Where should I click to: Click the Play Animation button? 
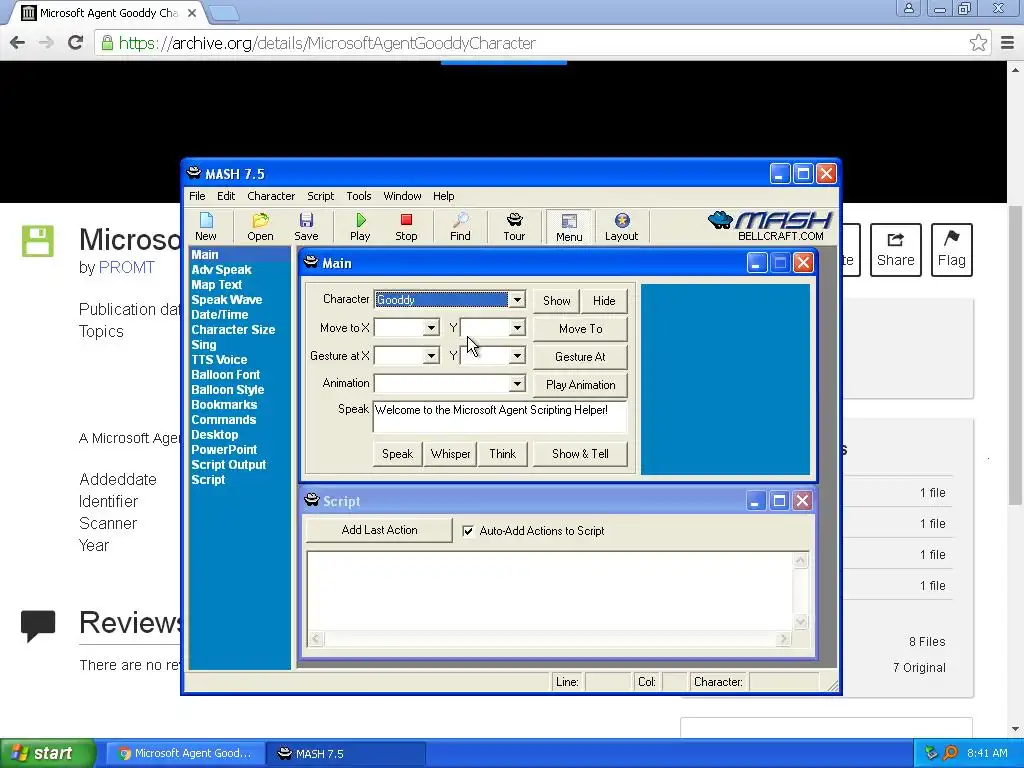[581, 385]
